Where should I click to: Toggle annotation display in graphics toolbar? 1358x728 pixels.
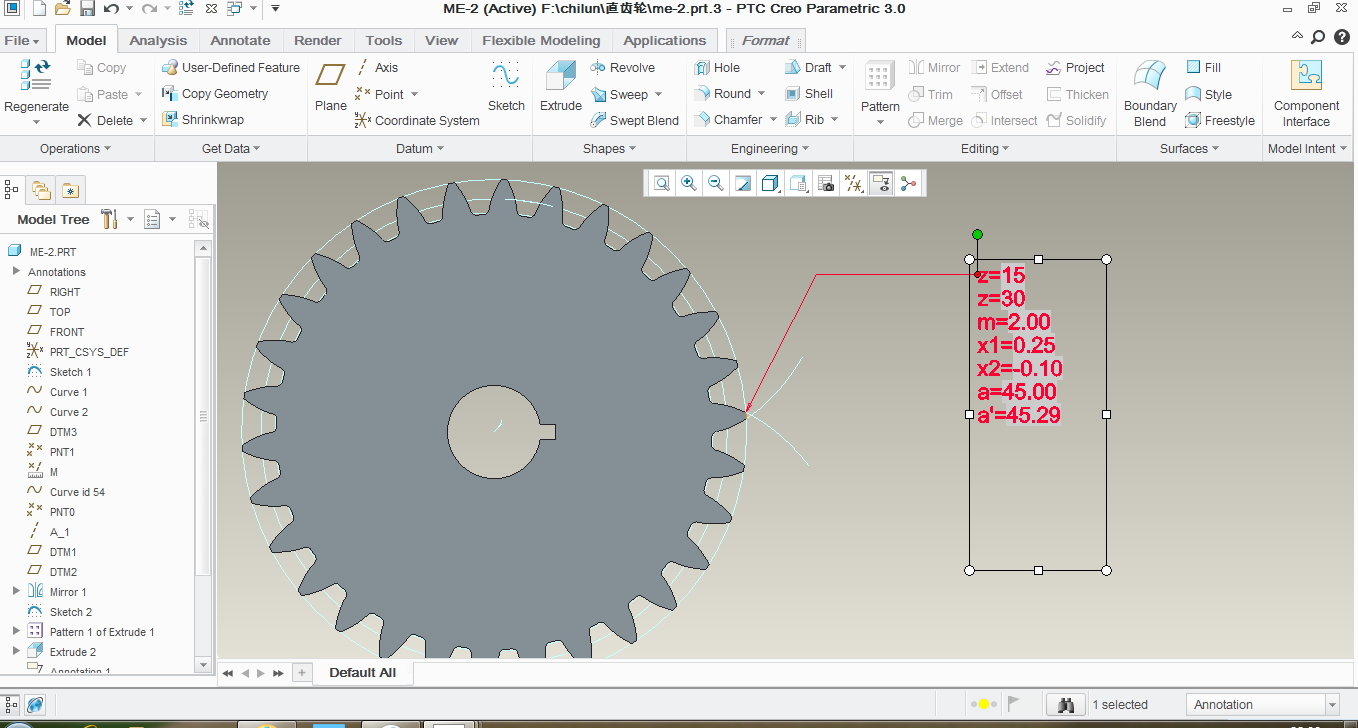(881, 183)
